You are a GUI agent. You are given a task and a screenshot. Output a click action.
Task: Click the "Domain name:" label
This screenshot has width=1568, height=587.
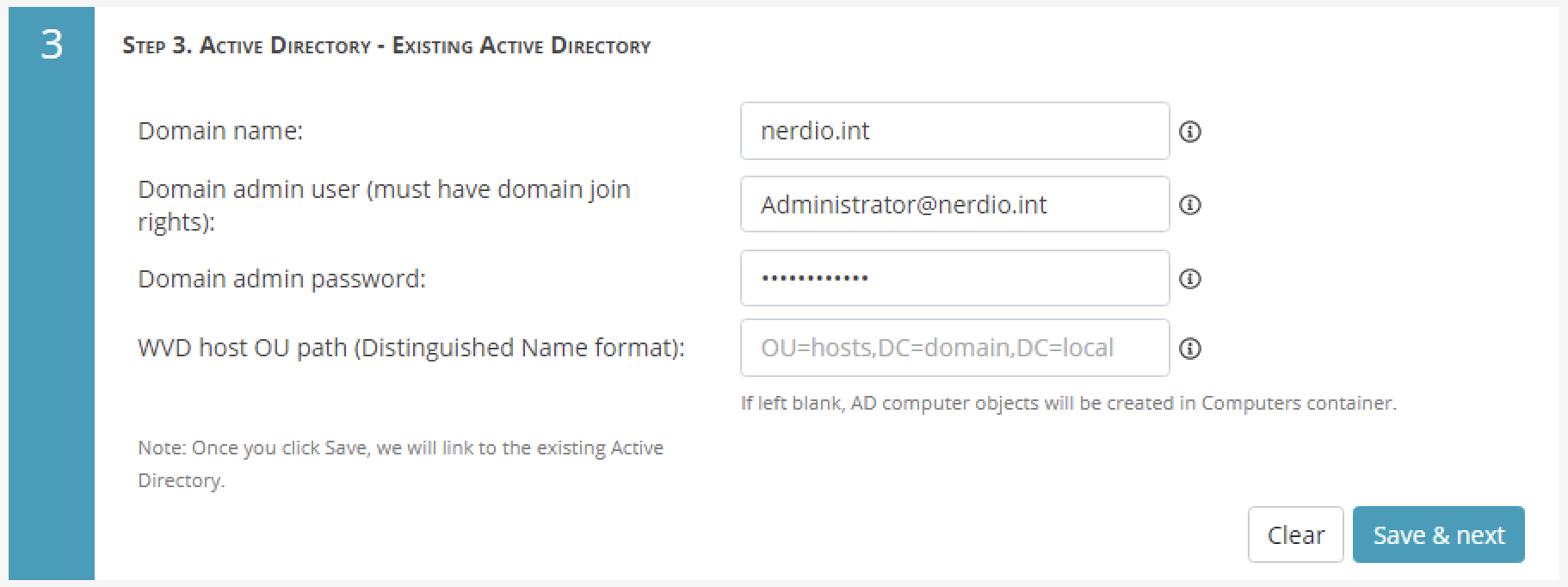click(x=220, y=131)
